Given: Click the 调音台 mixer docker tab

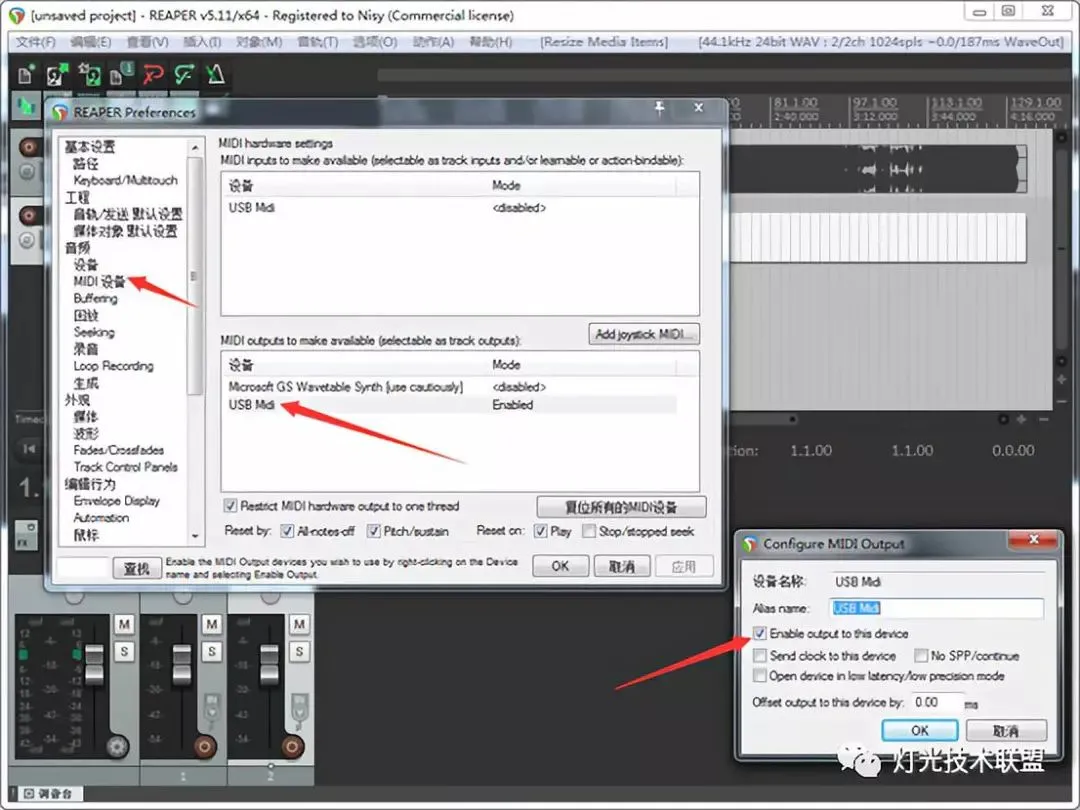Looking at the screenshot, I should [48, 793].
